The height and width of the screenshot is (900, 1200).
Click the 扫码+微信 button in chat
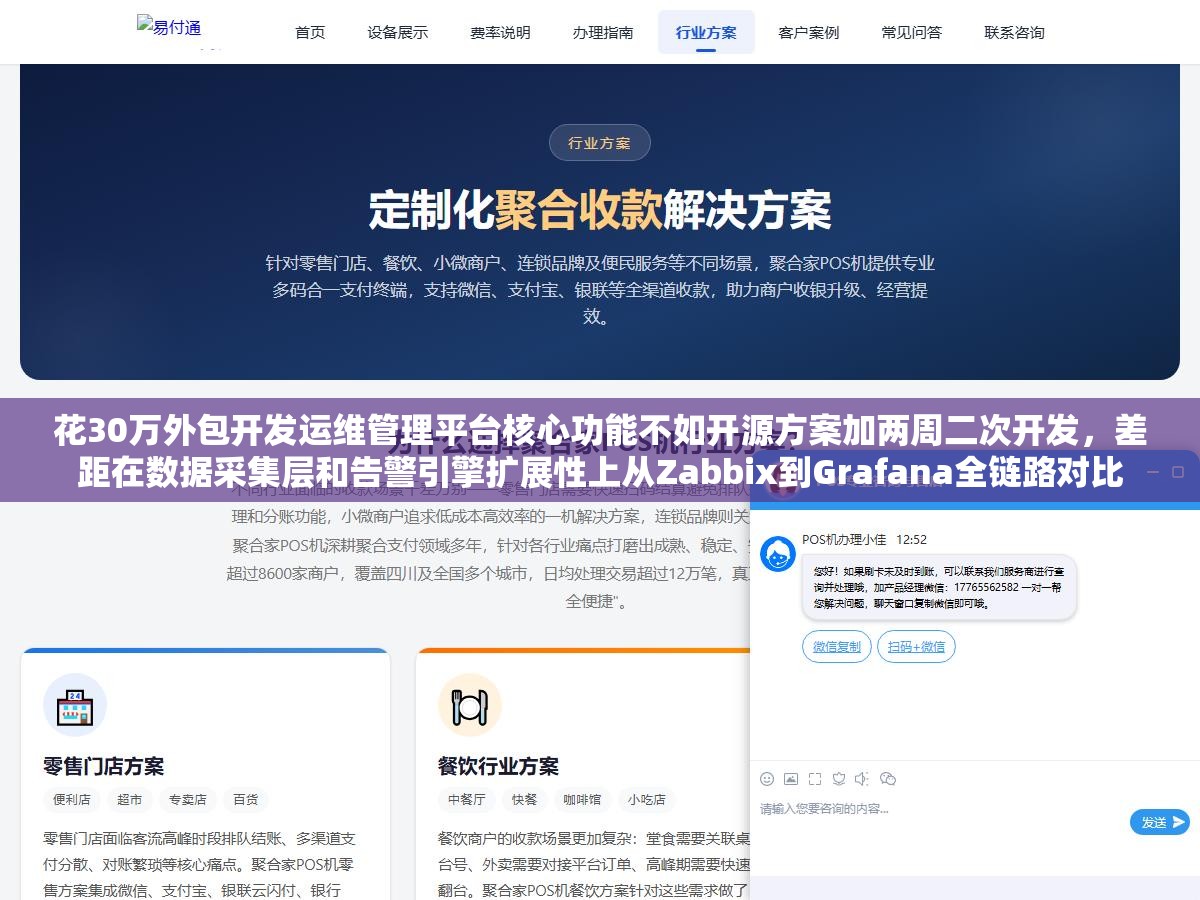(916, 647)
